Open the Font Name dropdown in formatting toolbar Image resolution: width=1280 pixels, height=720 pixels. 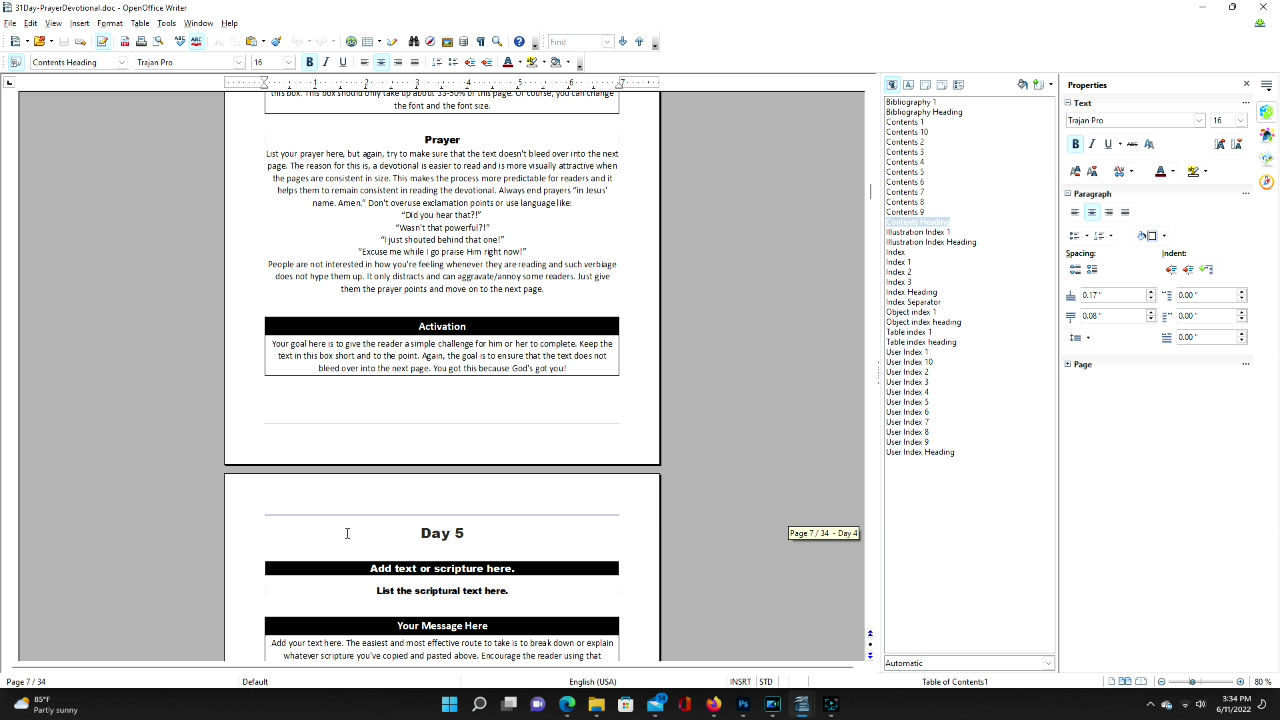[x=239, y=62]
